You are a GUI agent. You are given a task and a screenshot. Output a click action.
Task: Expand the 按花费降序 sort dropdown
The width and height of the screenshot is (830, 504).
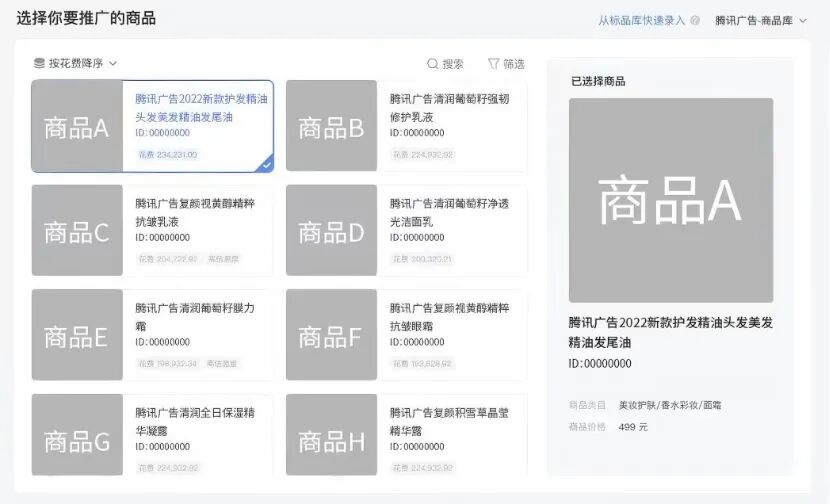pos(75,63)
